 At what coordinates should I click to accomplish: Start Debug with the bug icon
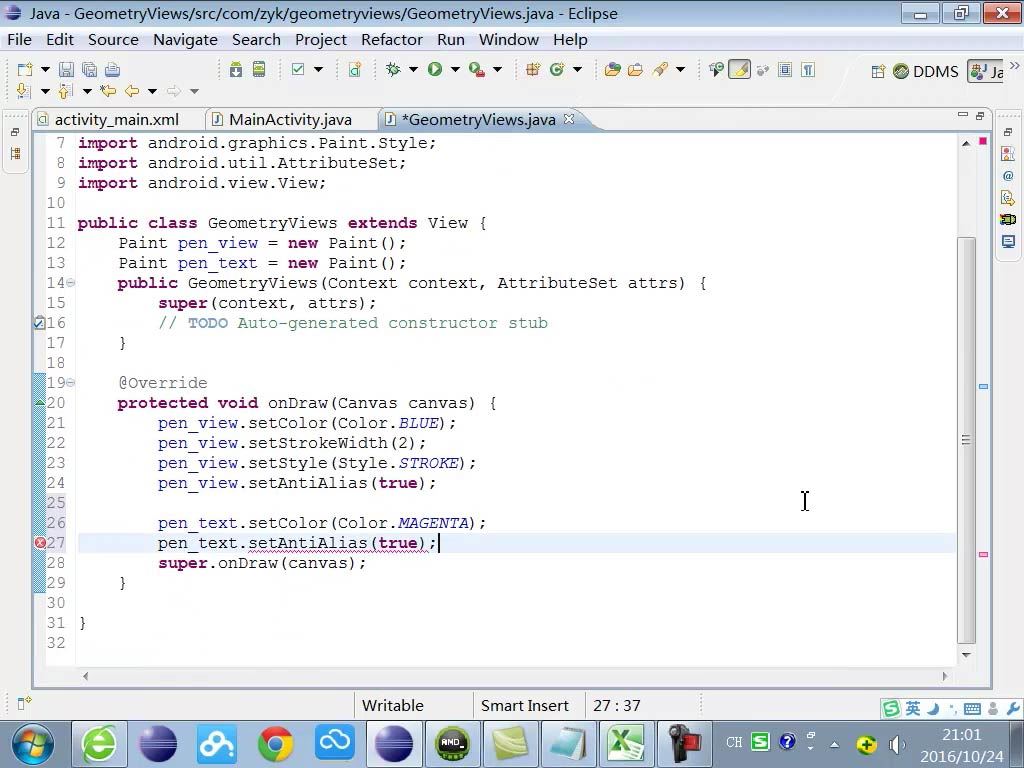pyautogui.click(x=393, y=69)
